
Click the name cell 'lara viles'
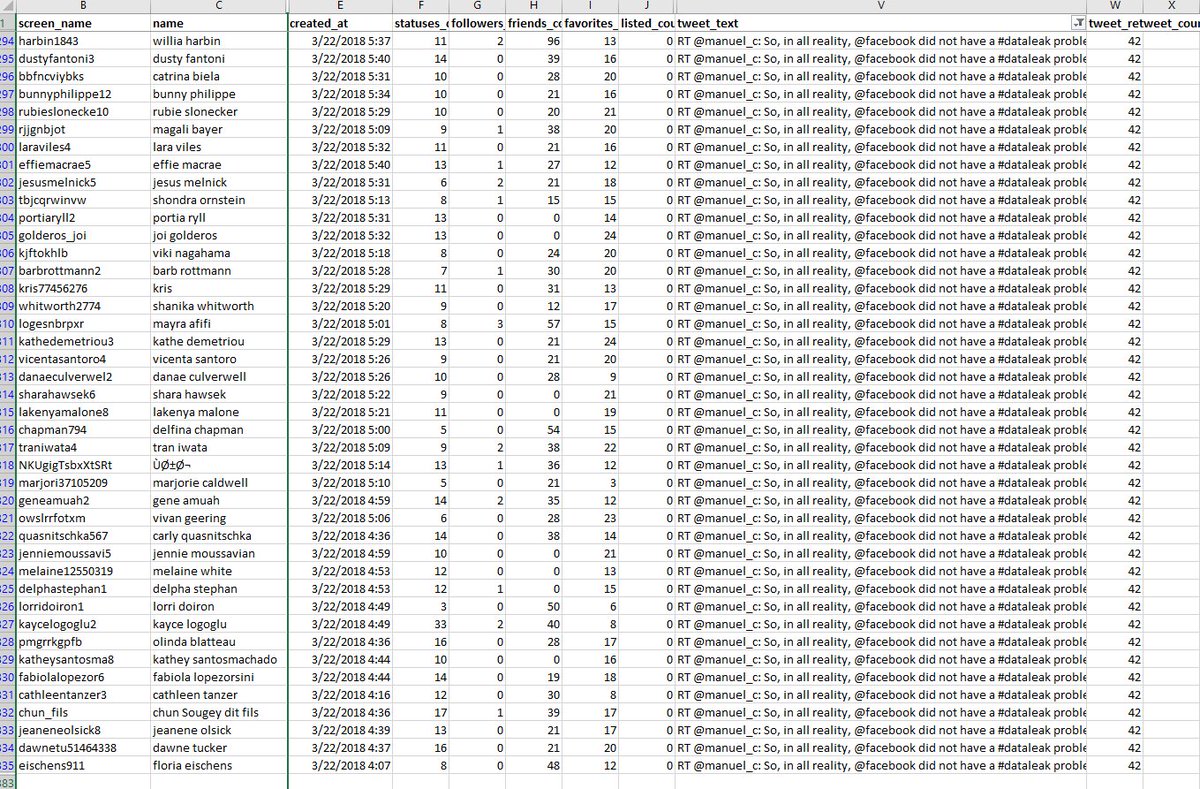[x=218, y=147]
